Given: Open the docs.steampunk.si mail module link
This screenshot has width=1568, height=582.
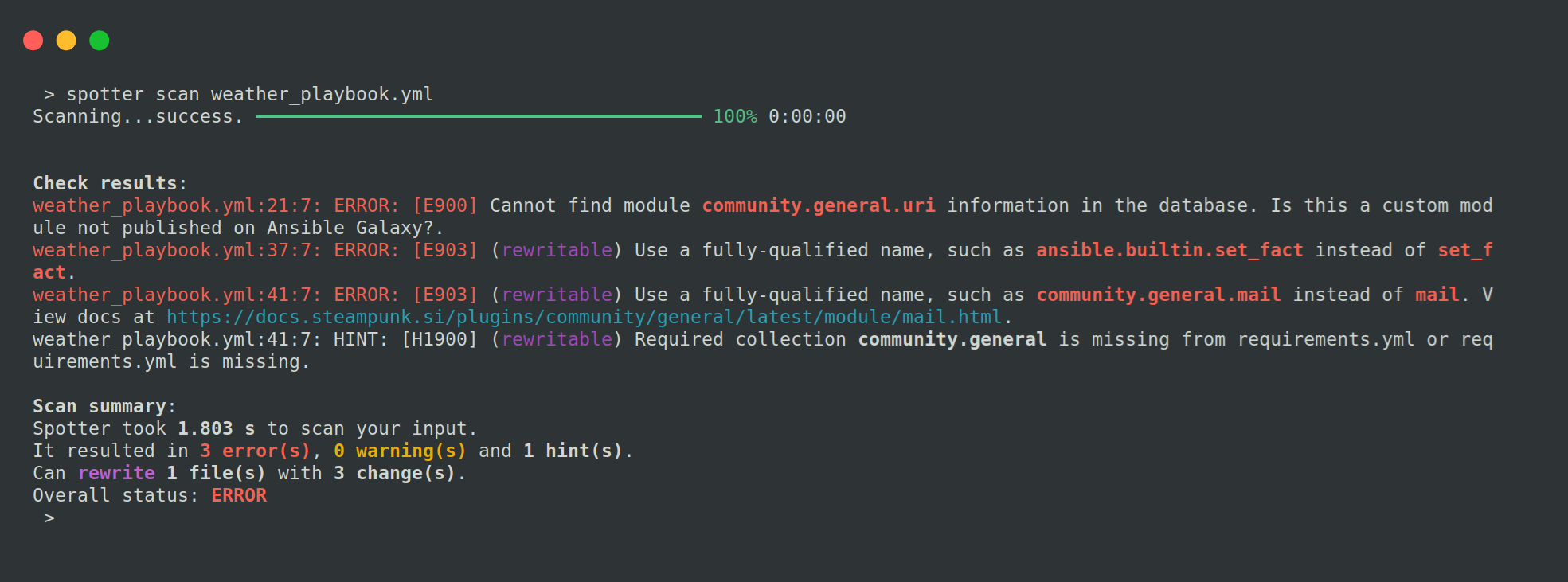Looking at the screenshot, I should tap(584, 318).
